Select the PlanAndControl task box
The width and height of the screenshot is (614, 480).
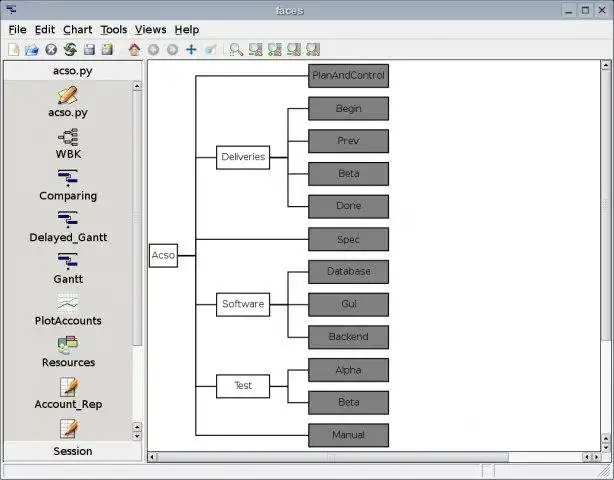(x=349, y=76)
